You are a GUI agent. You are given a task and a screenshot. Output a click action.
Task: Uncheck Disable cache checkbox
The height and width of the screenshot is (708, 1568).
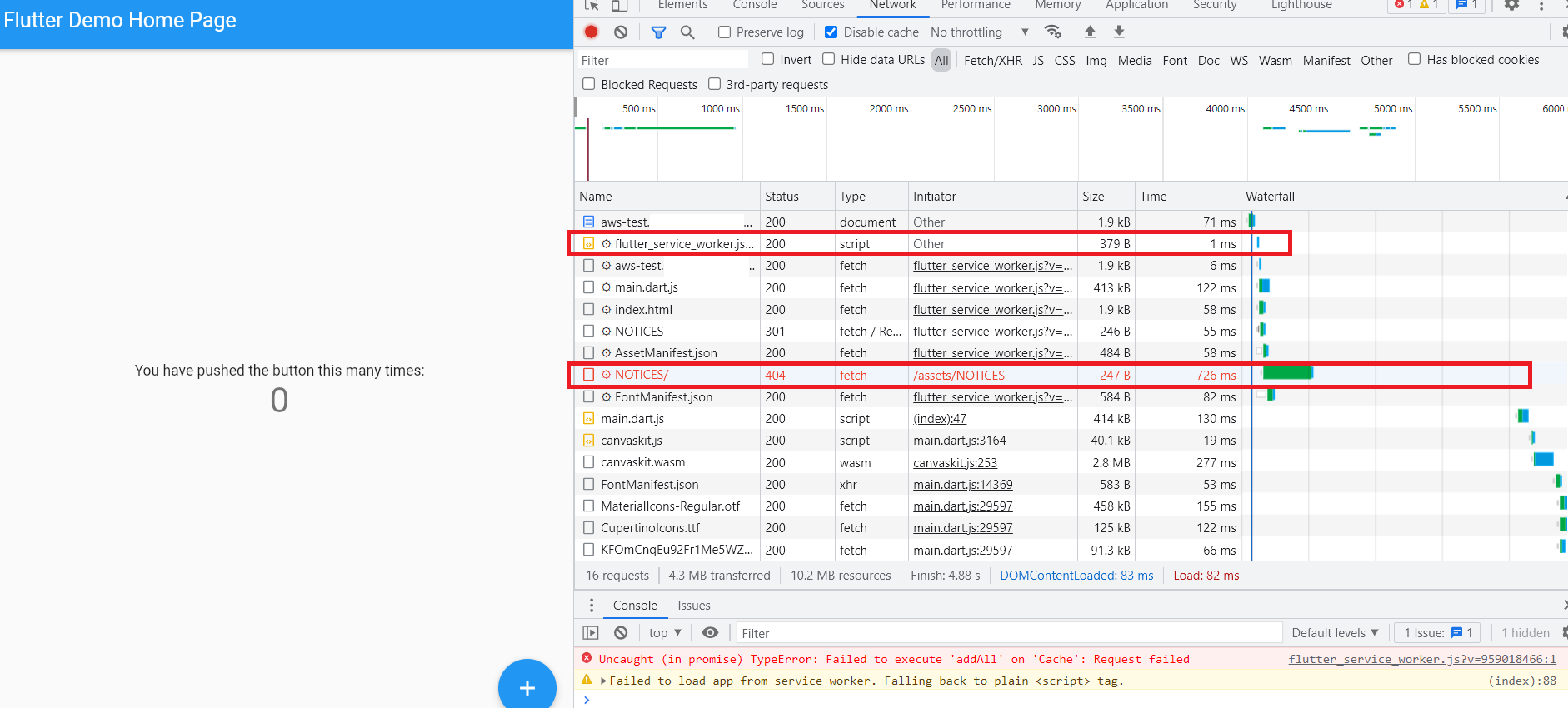[x=831, y=32]
